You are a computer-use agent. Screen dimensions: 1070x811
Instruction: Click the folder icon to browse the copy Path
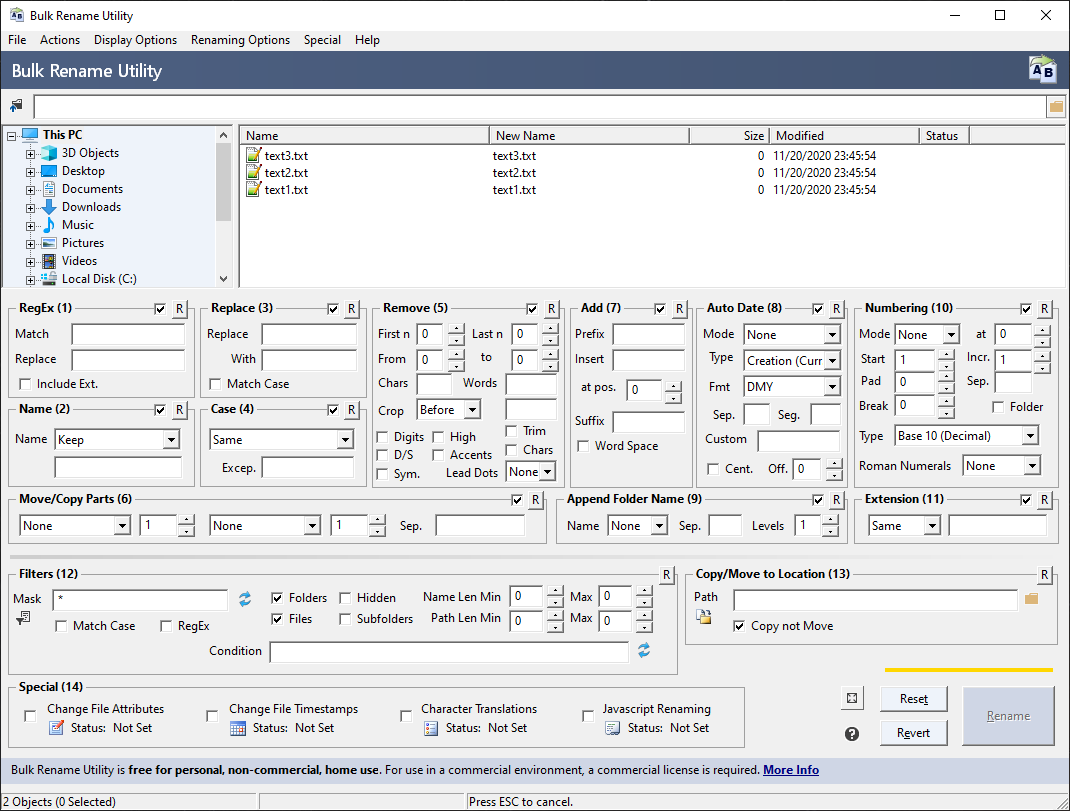[1031, 599]
